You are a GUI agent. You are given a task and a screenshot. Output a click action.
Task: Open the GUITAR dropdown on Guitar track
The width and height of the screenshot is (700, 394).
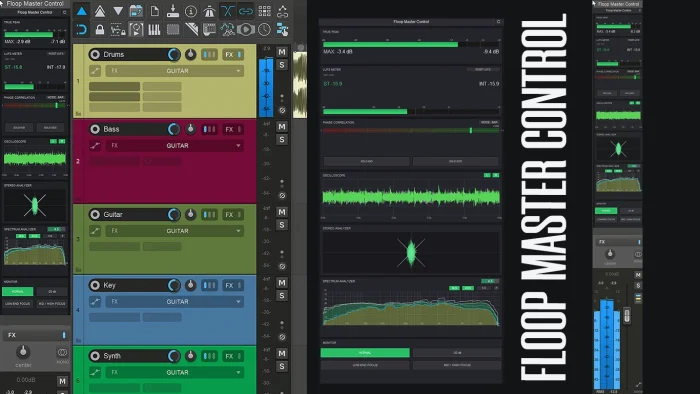(175, 231)
